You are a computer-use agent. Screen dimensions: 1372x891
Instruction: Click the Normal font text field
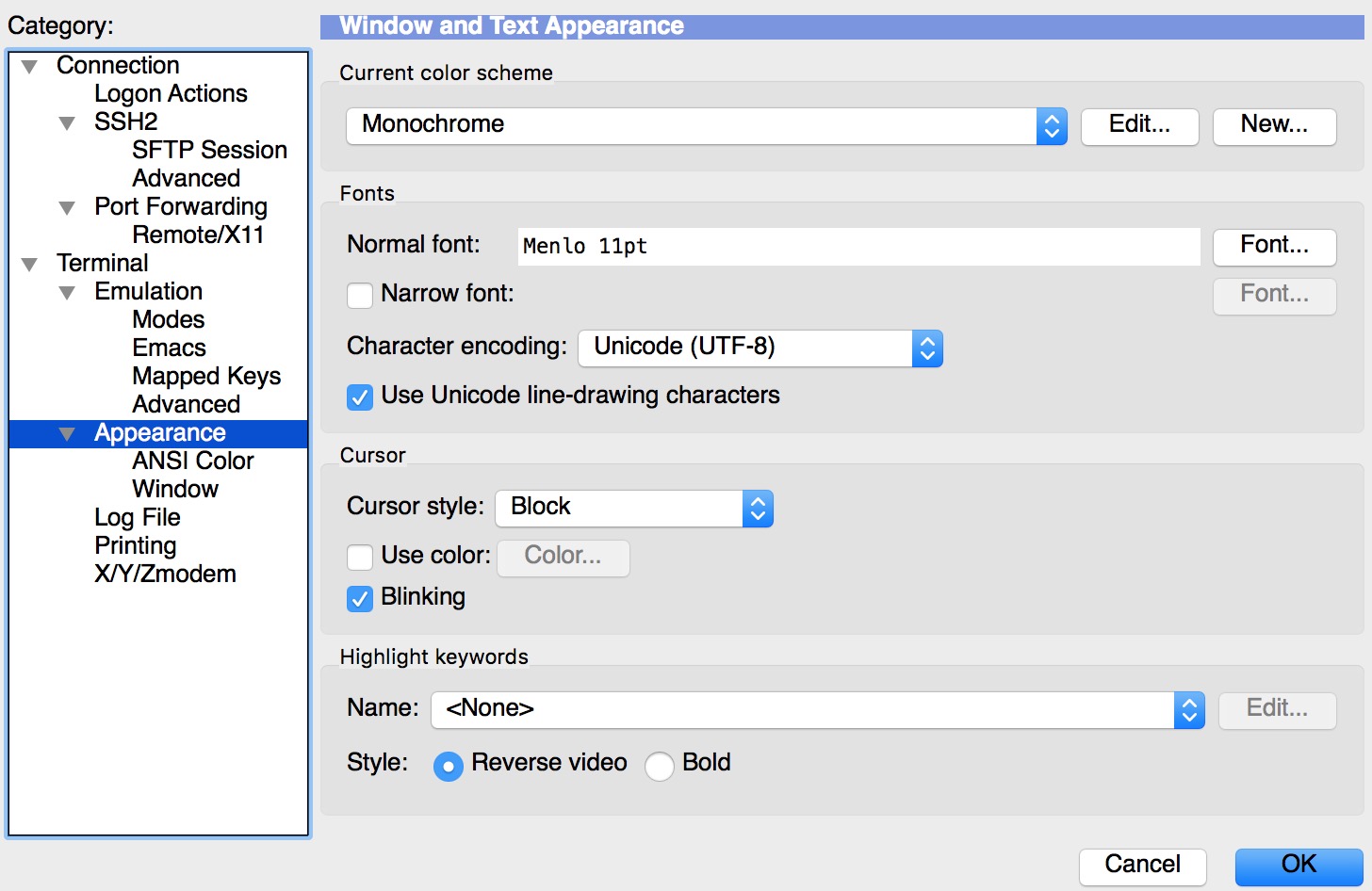tap(858, 246)
